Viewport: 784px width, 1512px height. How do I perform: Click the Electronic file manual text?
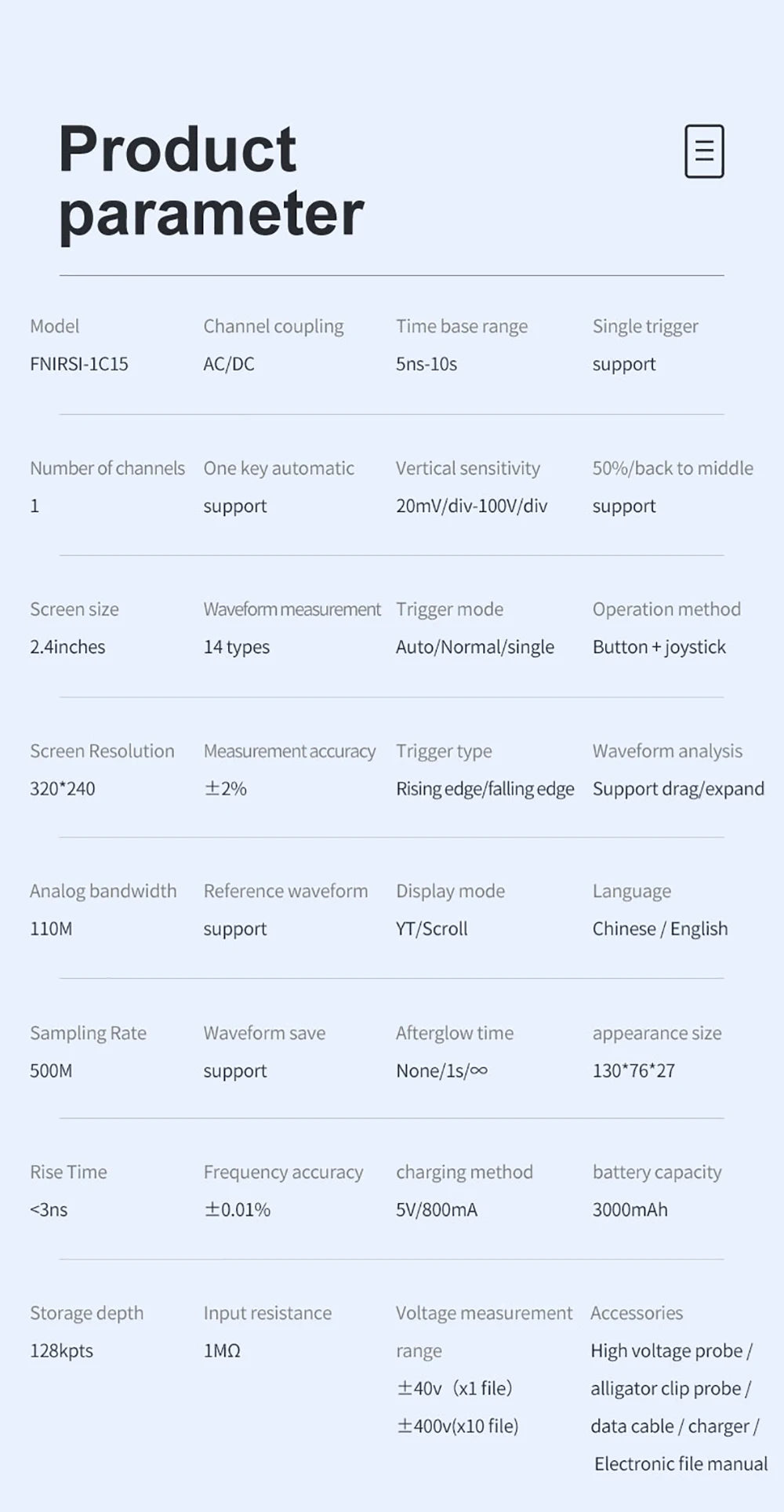[681, 1463]
